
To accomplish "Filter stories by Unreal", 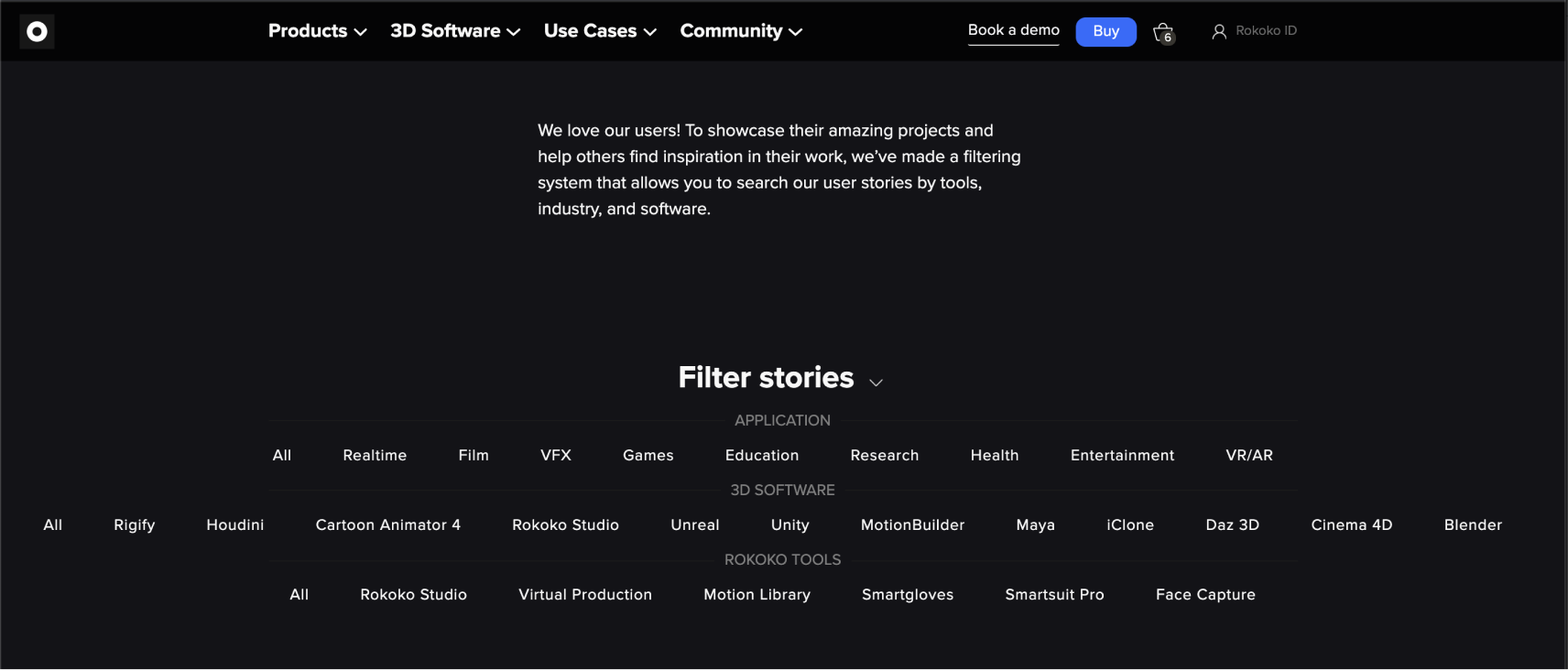I will click(695, 525).
